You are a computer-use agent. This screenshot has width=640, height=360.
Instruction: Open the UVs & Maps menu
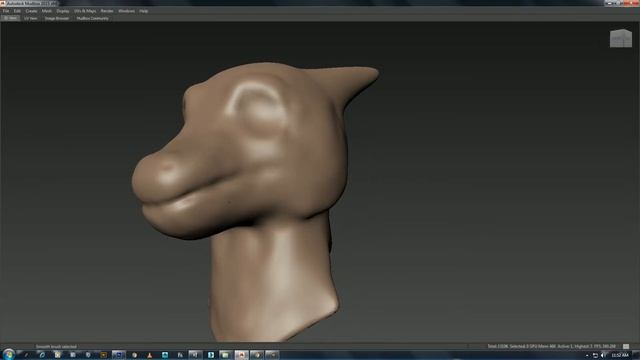click(85, 11)
